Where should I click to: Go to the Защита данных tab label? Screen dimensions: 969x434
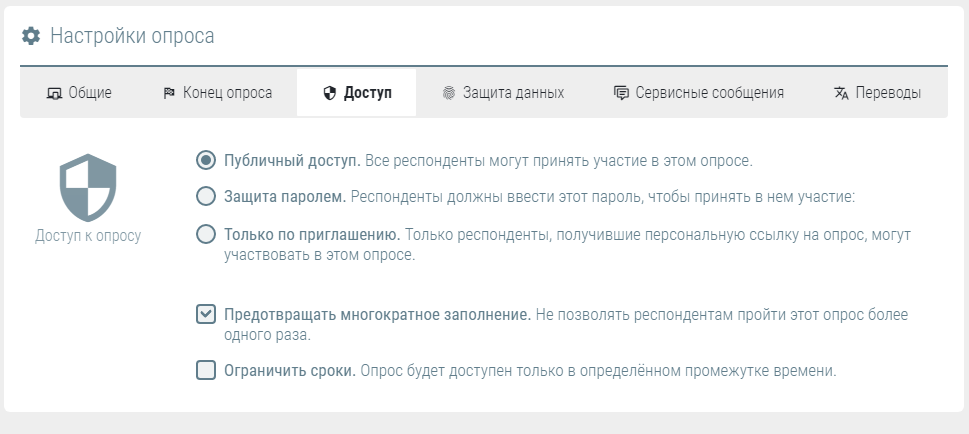[513, 93]
